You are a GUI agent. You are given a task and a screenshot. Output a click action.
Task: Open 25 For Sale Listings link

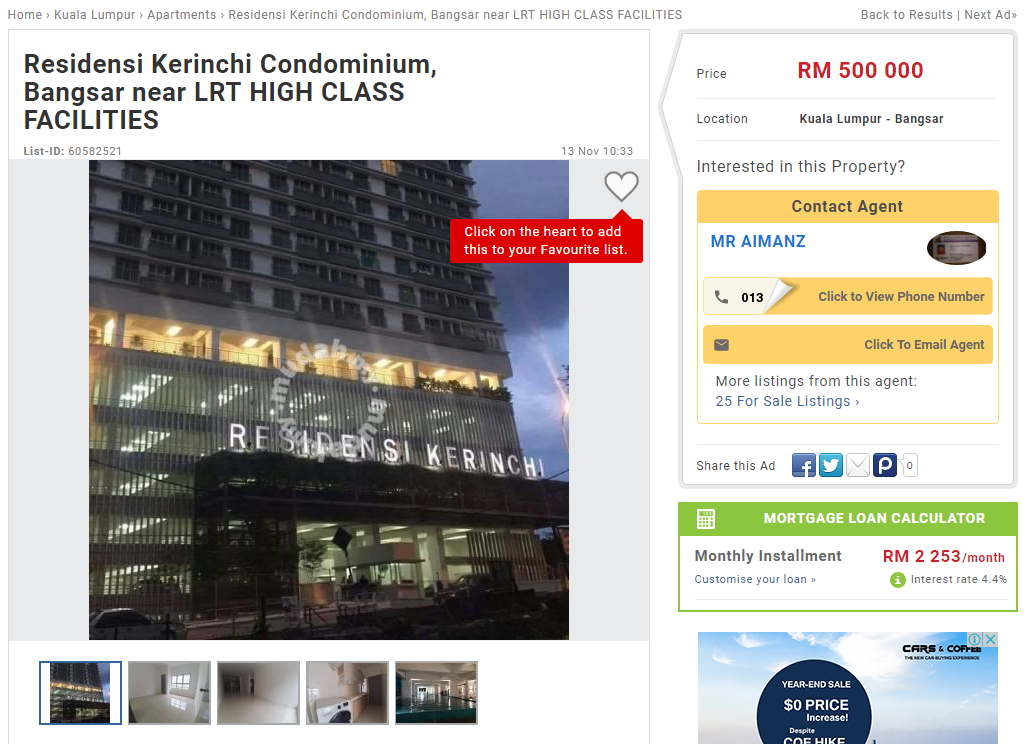(x=787, y=401)
